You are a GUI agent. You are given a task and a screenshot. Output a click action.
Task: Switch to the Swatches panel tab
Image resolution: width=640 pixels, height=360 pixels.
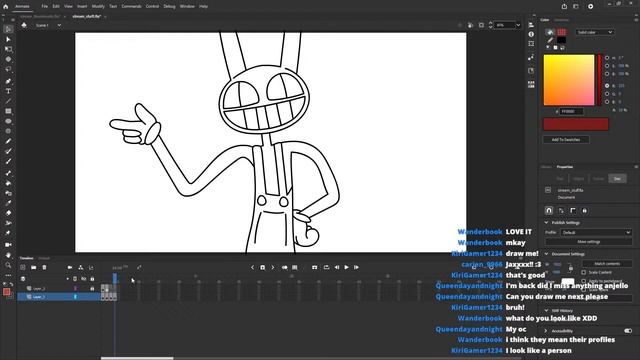(562, 20)
